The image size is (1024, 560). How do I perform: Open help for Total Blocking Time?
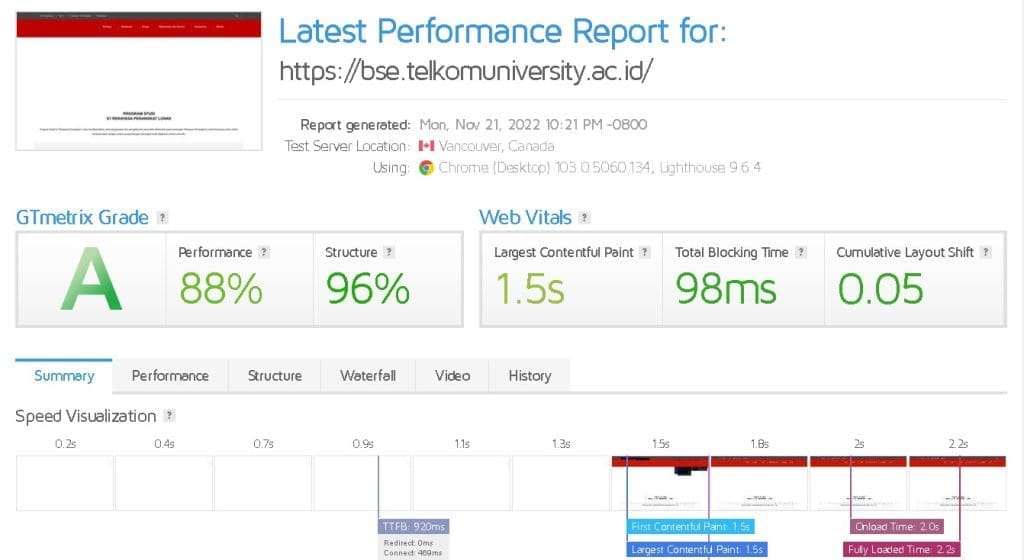[801, 252]
